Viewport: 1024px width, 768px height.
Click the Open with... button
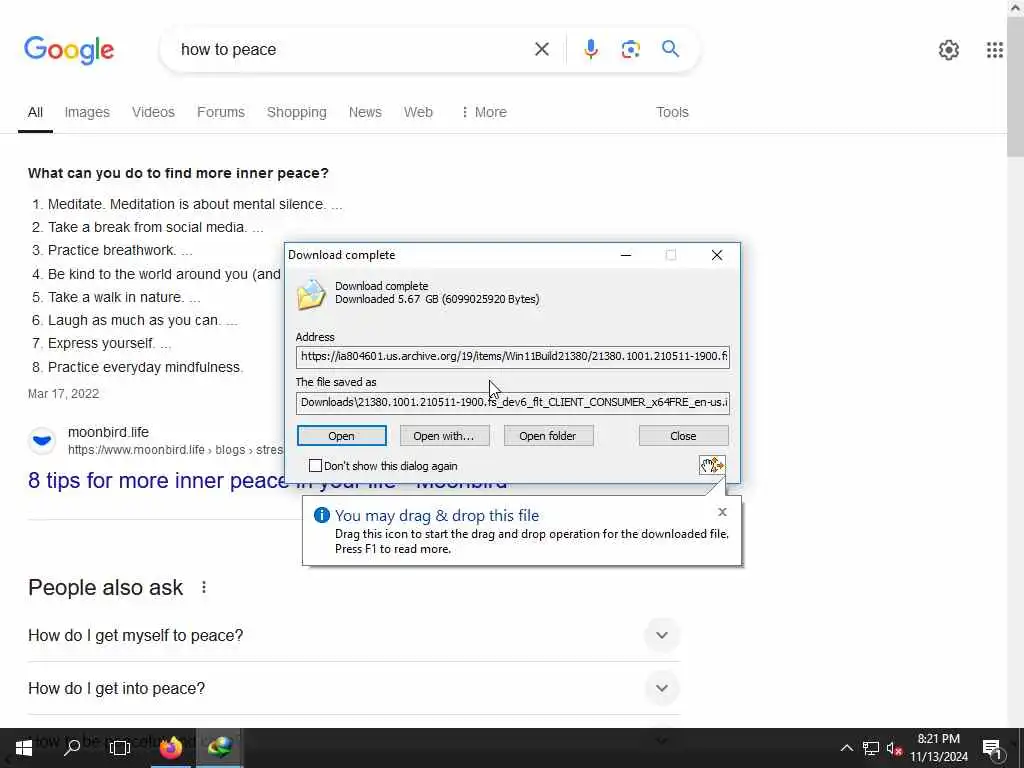(444, 436)
